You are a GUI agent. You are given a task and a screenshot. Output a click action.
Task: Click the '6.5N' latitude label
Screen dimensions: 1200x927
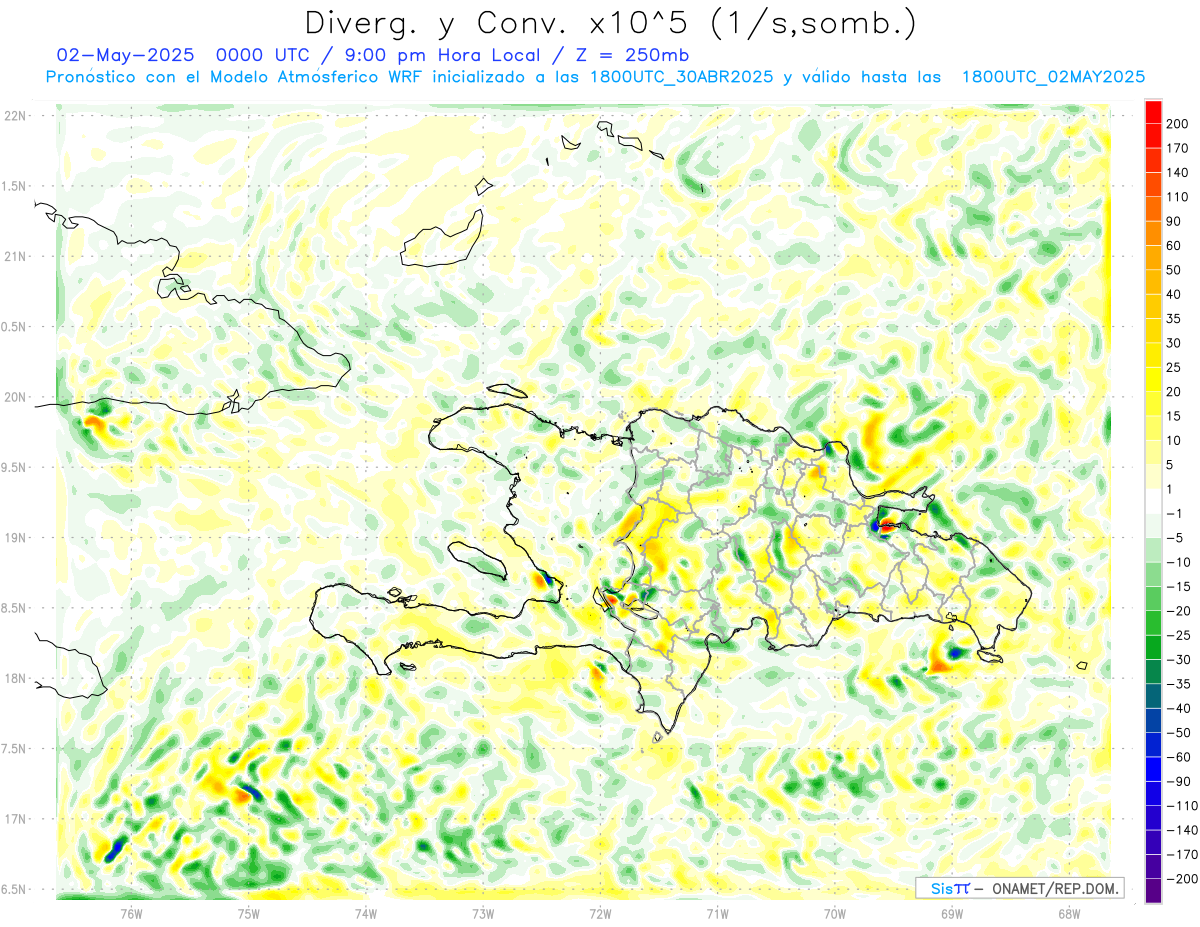[13, 889]
